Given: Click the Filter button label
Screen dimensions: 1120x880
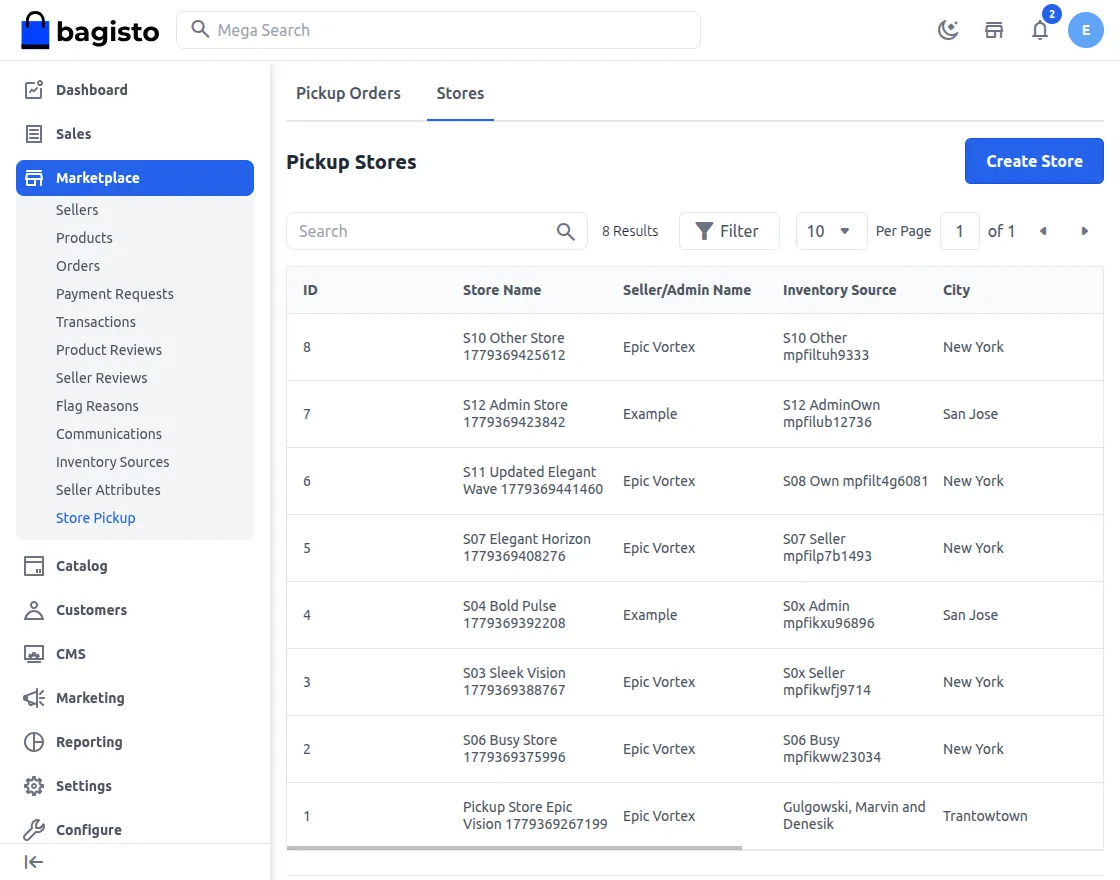Looking at the screenshot, I should tap(739, 231).
